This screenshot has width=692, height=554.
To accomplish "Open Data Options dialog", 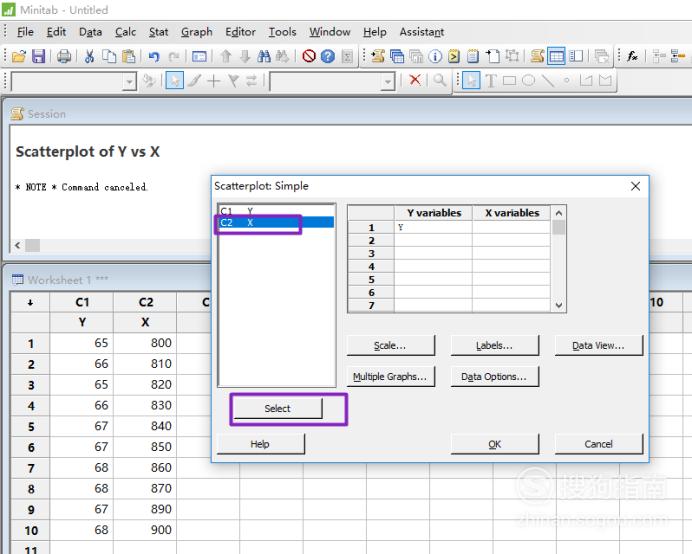I will point(494,377).
